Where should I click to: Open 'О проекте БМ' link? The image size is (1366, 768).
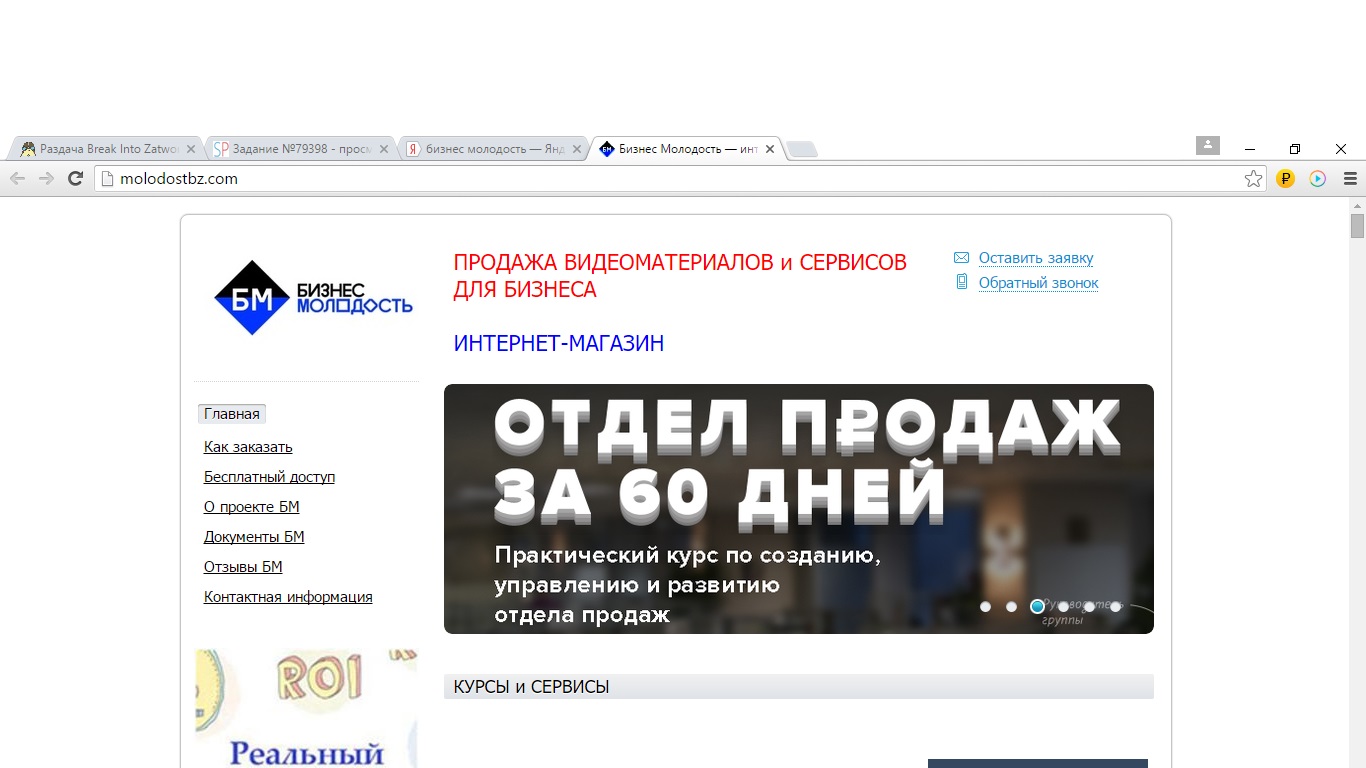pyautogui.click(x=252, y=507)
